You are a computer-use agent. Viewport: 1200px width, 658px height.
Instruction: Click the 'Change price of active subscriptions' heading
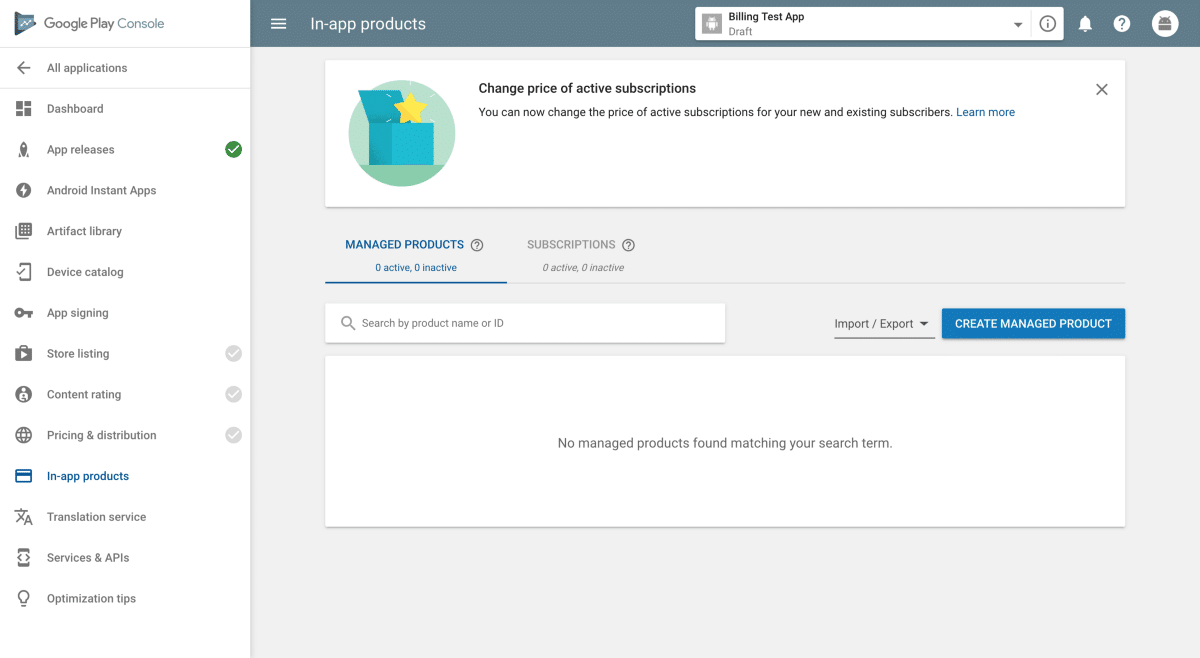pos(587,89)
